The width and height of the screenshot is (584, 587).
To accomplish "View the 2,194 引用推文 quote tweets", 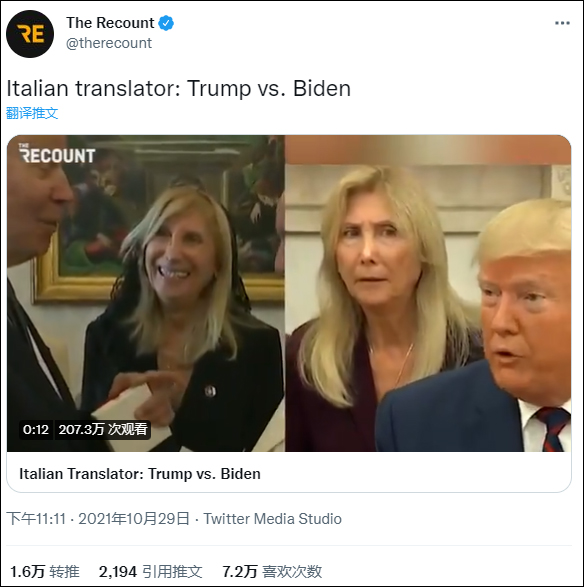I will click(x=150, y=572).
